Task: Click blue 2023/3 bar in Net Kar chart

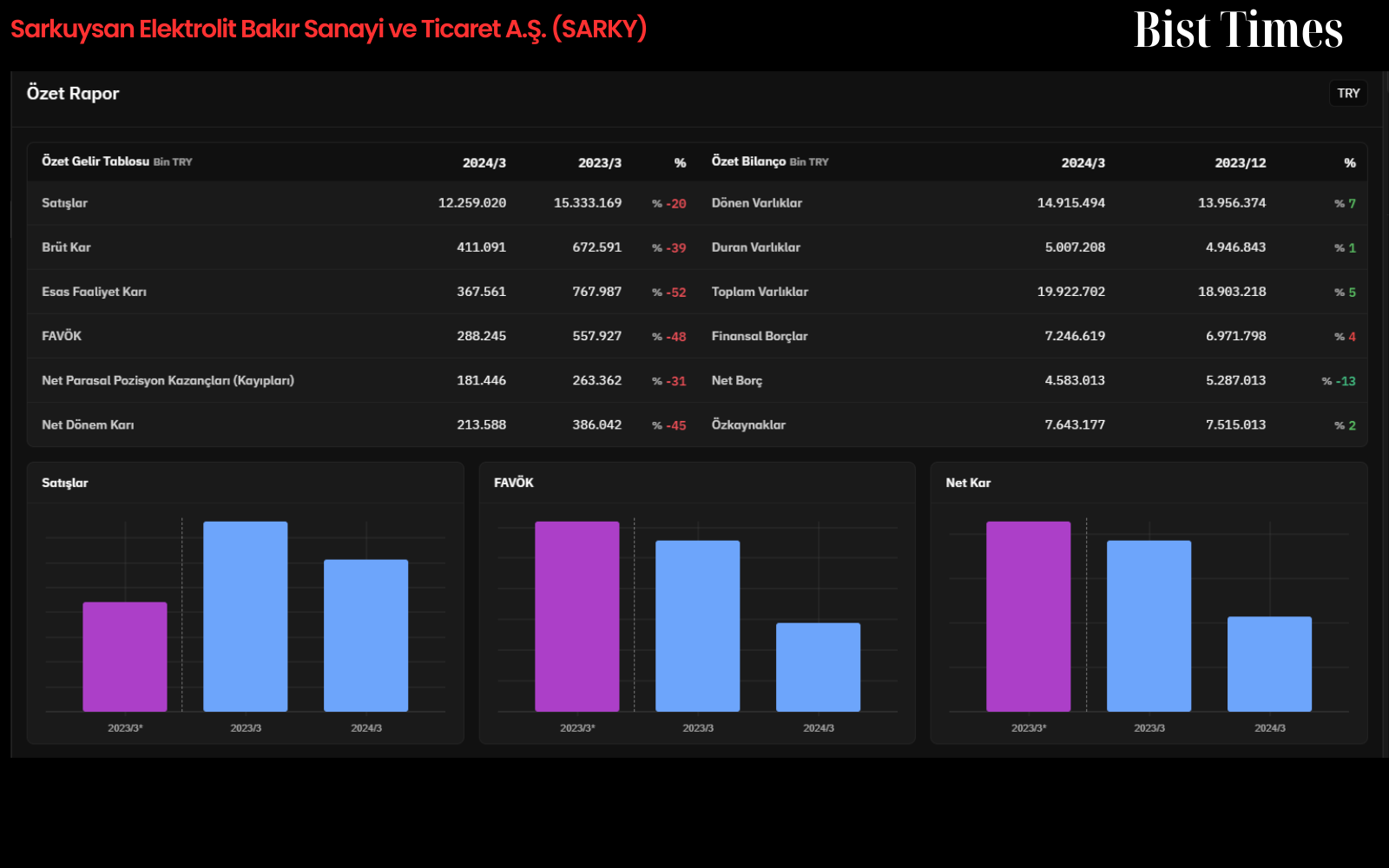Action: coord(1149,626)
